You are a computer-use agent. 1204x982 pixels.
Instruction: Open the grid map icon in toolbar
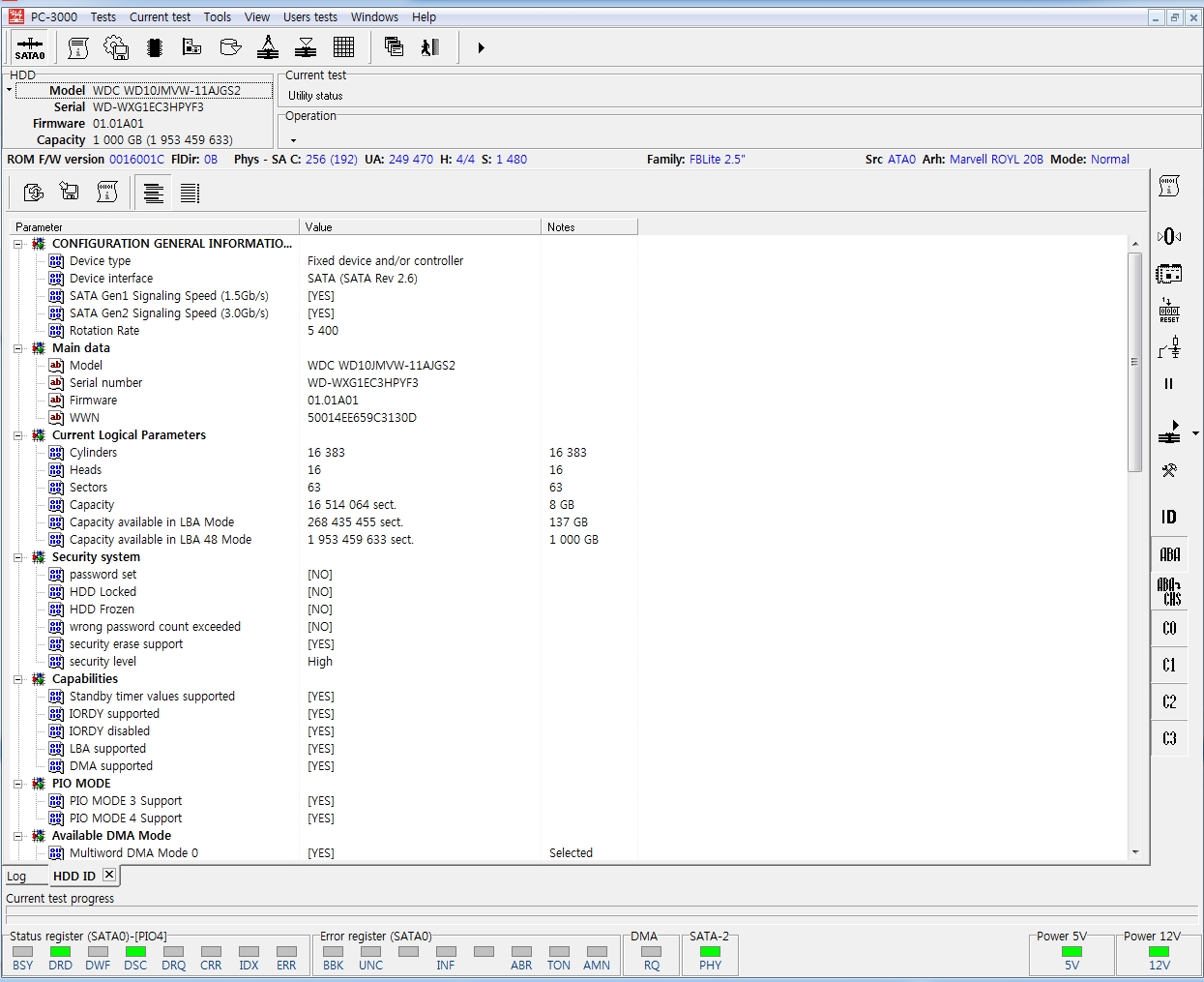click(343, 47)
